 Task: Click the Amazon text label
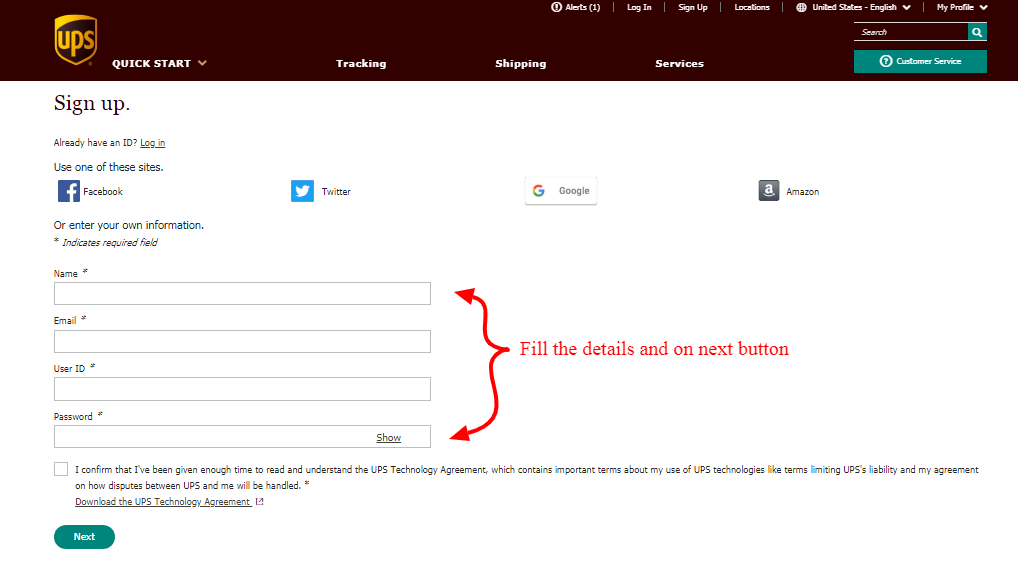[x=802, y=192]
